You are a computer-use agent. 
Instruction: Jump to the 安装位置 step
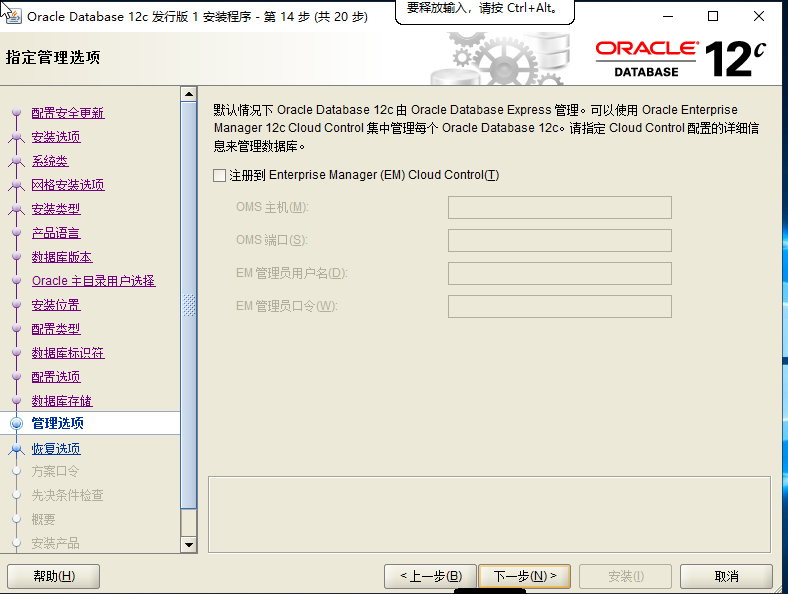[56, 305]
